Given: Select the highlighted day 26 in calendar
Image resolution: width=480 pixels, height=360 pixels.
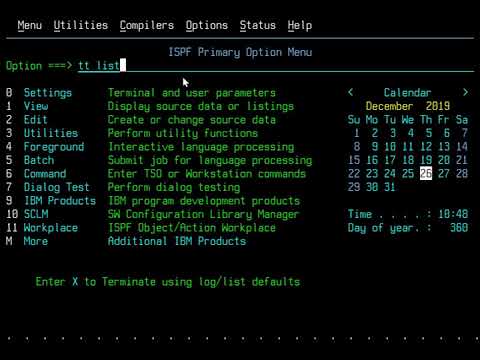Looking at the screenshot, I should [x=426, y=174].
